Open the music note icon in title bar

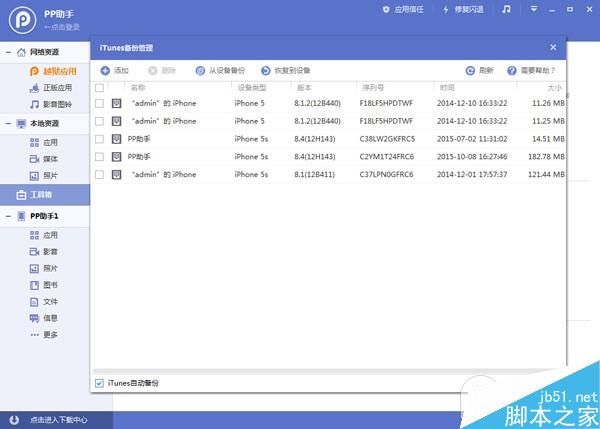506,9
